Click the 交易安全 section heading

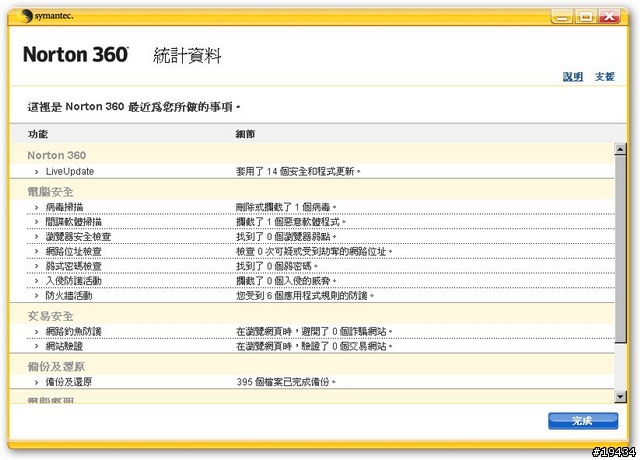(x=50, y=316)
